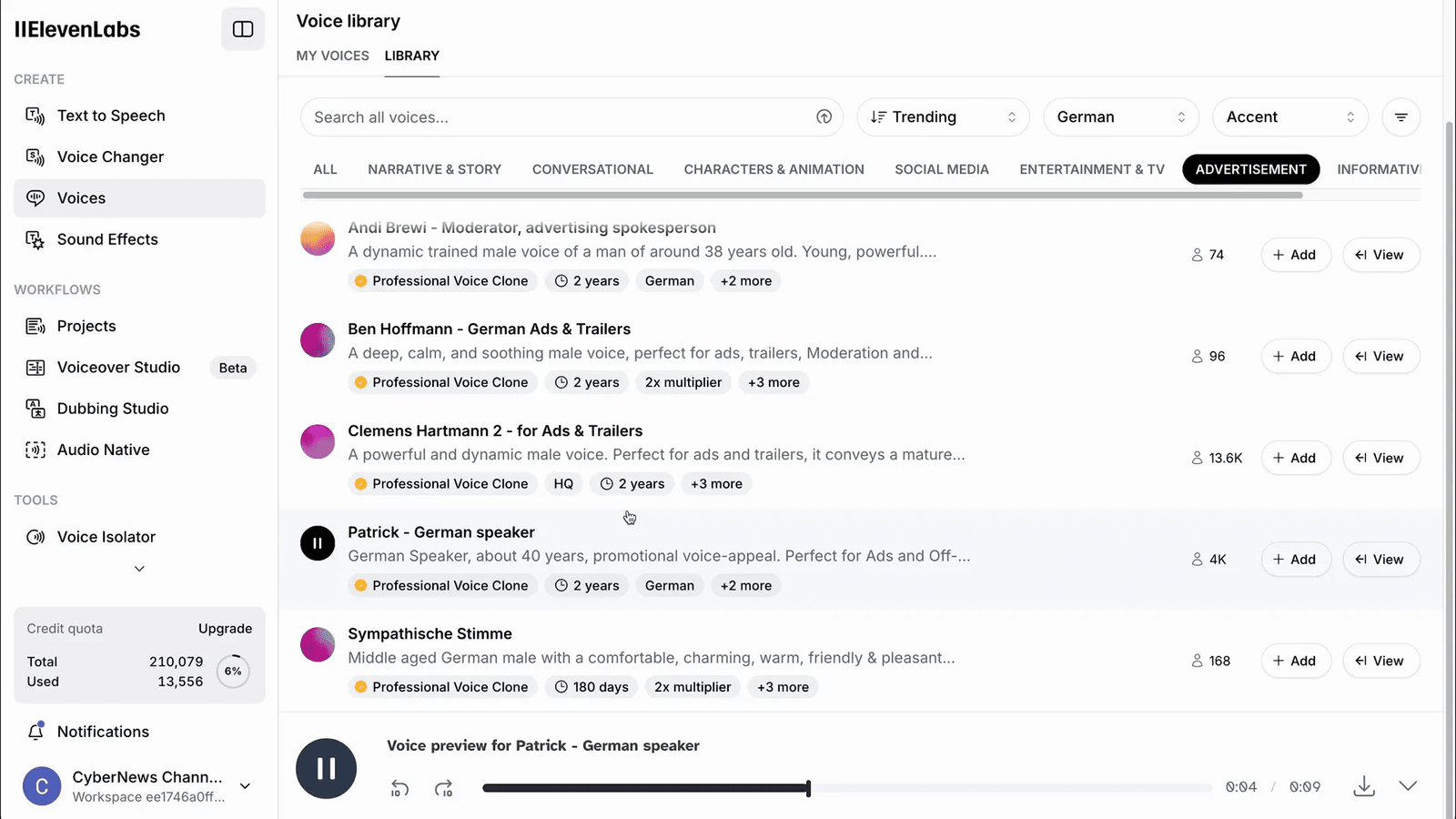View Clemens Hartmann 2 voice details
The width and height of the screenshot is (1456, 819).
[1381, 458]
